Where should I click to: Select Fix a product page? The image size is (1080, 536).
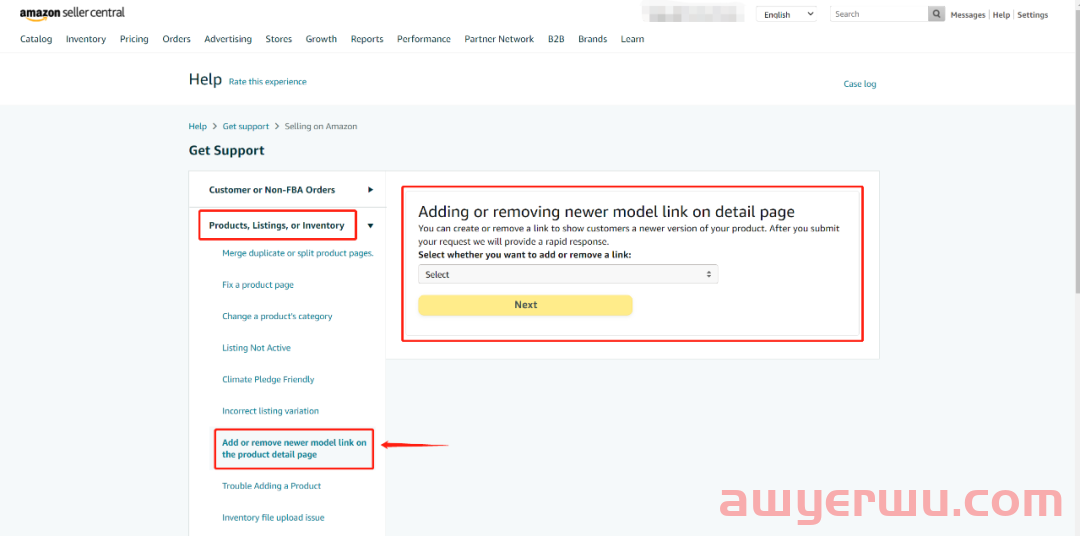(258, 285)
